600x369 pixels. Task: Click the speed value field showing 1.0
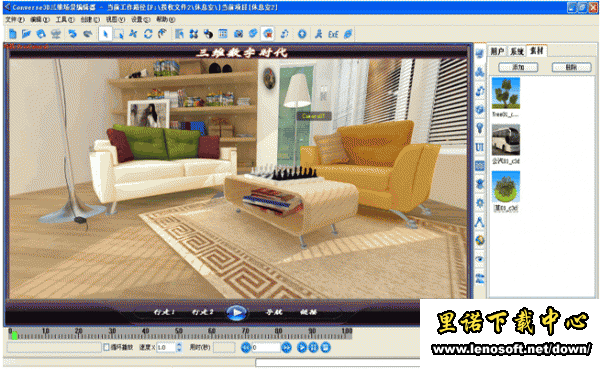point(166,348)
